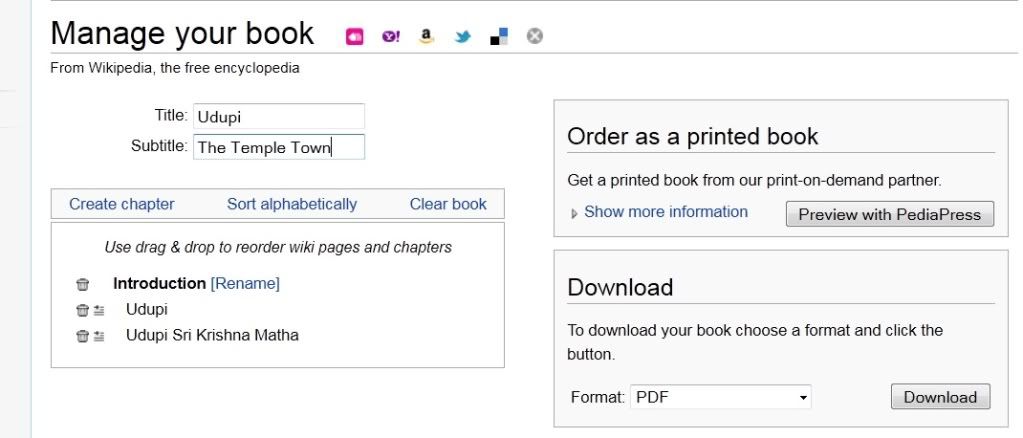Choose Sort alphabetically
Viewport: 1023px width, 438px height.
[x=291, y=204]
